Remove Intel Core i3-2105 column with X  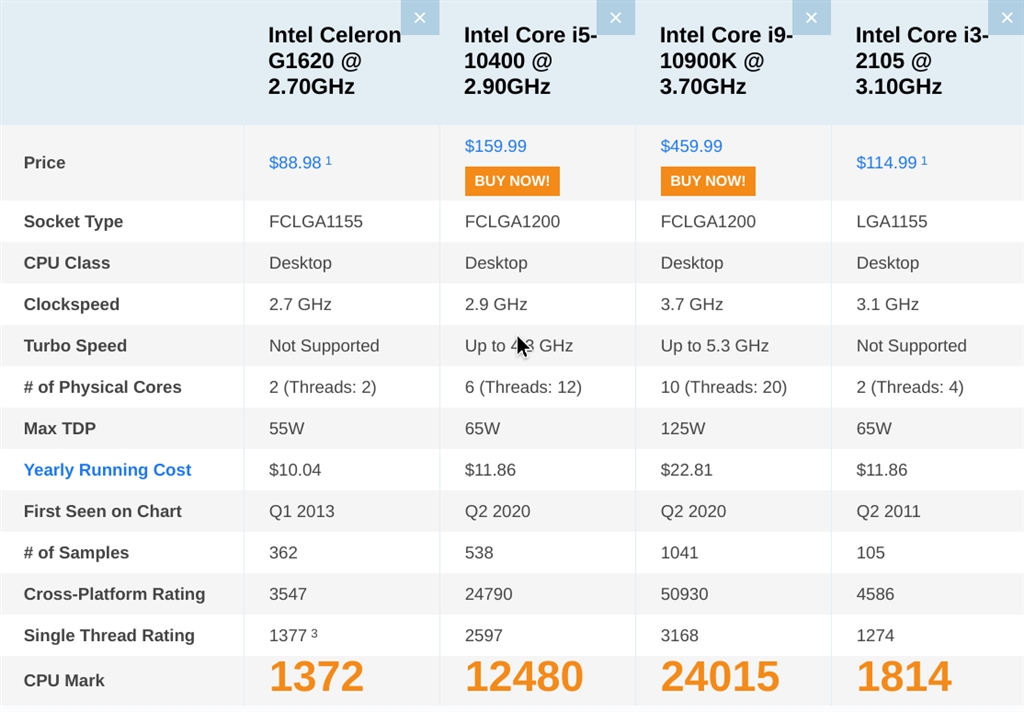click(x=1006, y=18)
